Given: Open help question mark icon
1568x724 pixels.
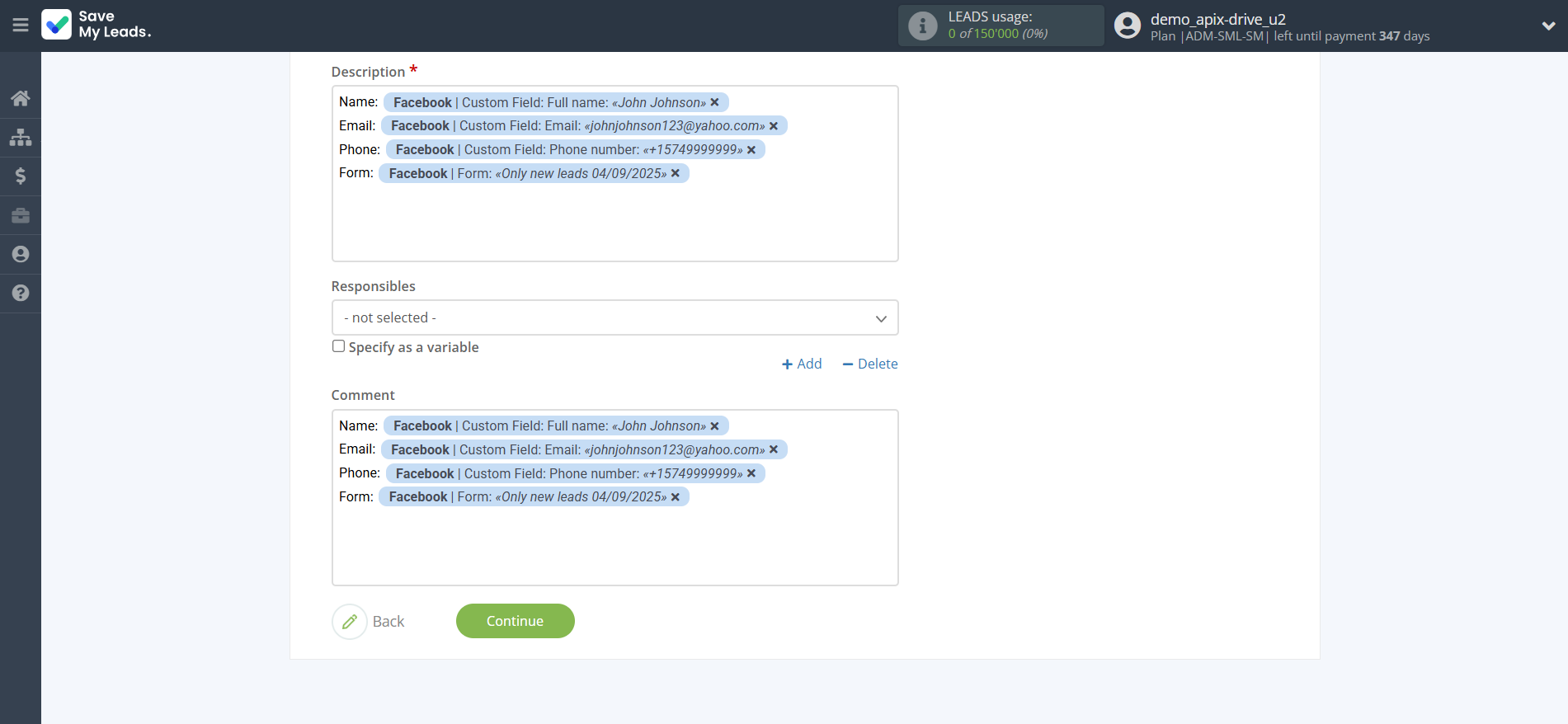Looking at the screenshot, I should click(x=21, y=293).
